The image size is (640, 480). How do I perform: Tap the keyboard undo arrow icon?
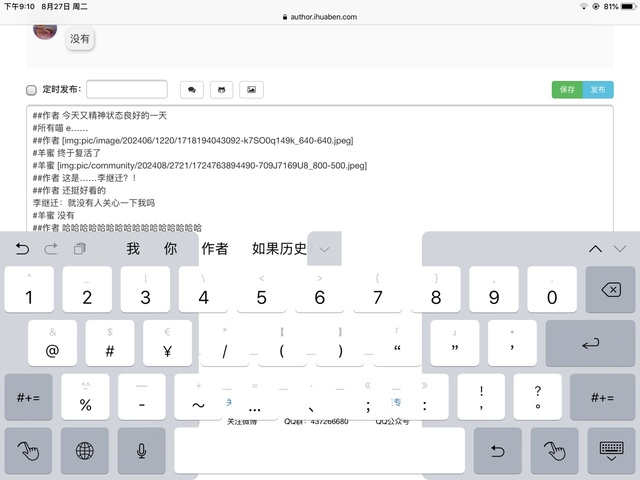click(23, 249)
